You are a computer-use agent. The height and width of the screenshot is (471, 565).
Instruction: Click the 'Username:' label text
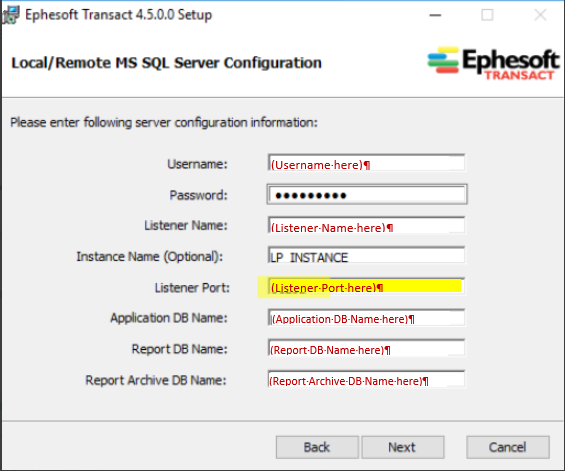[x=197, y=164]
